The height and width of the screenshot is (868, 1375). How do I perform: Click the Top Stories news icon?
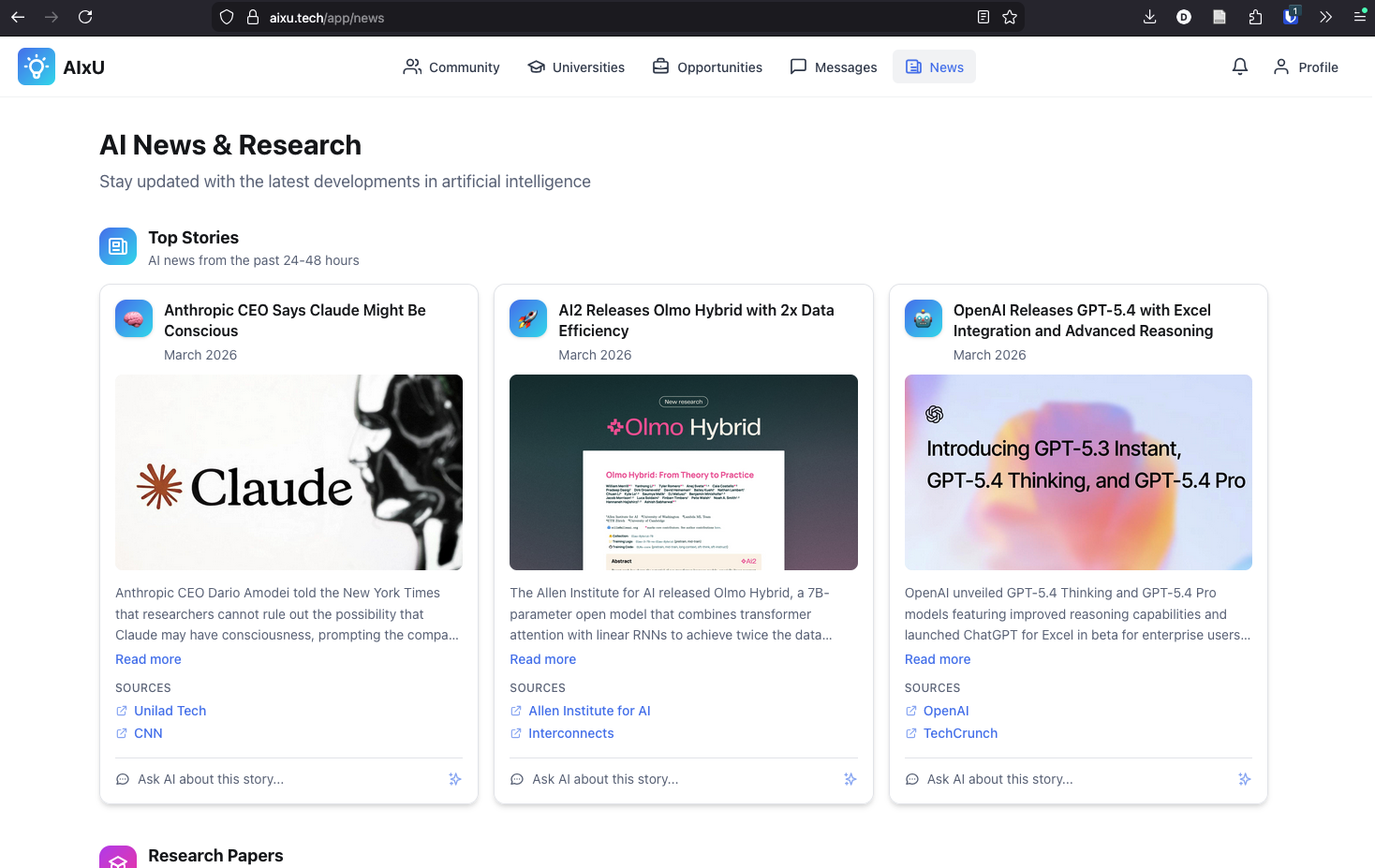pos(117,245)
